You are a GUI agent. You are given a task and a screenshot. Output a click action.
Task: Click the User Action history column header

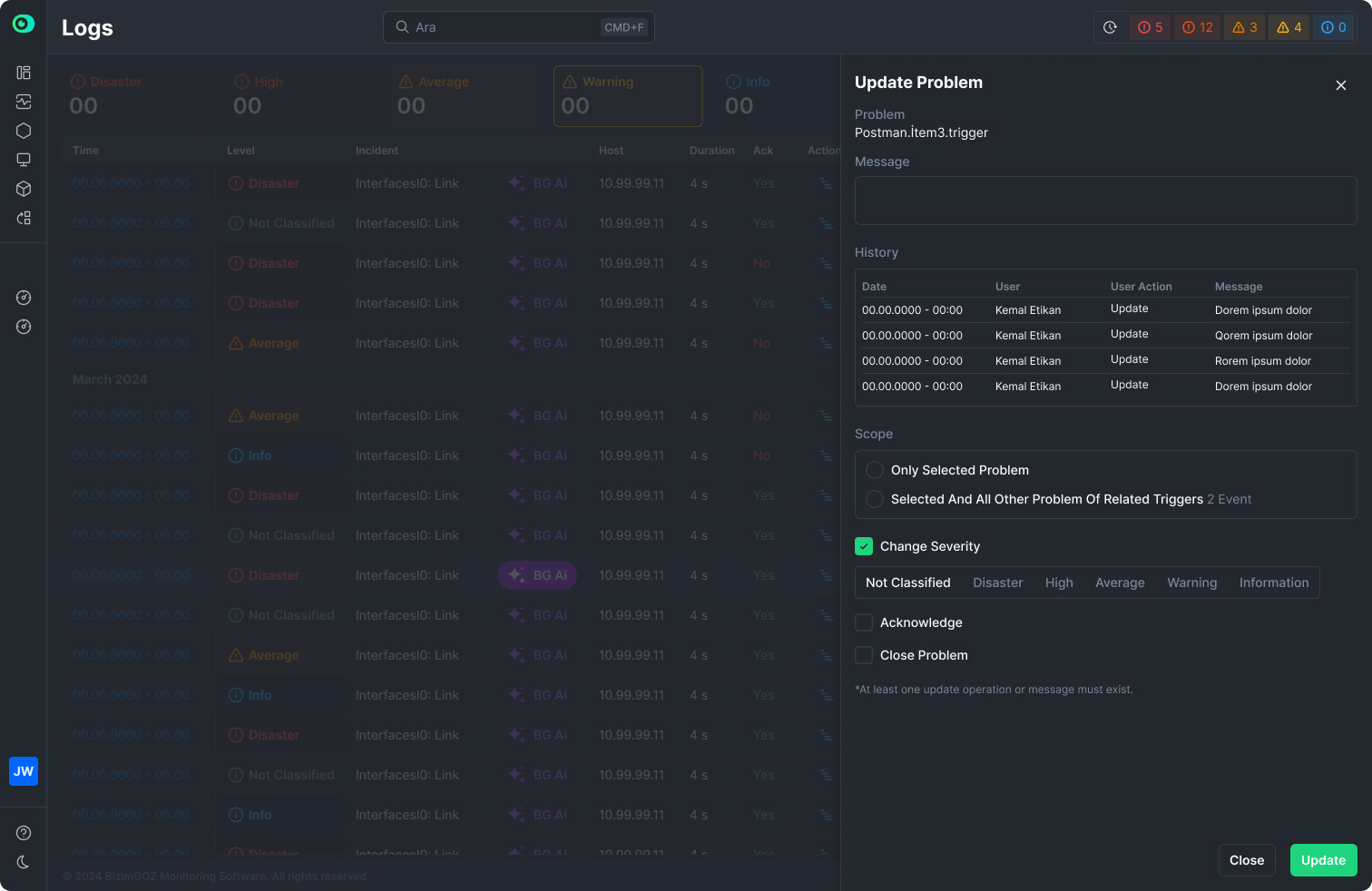(1141, 287)
